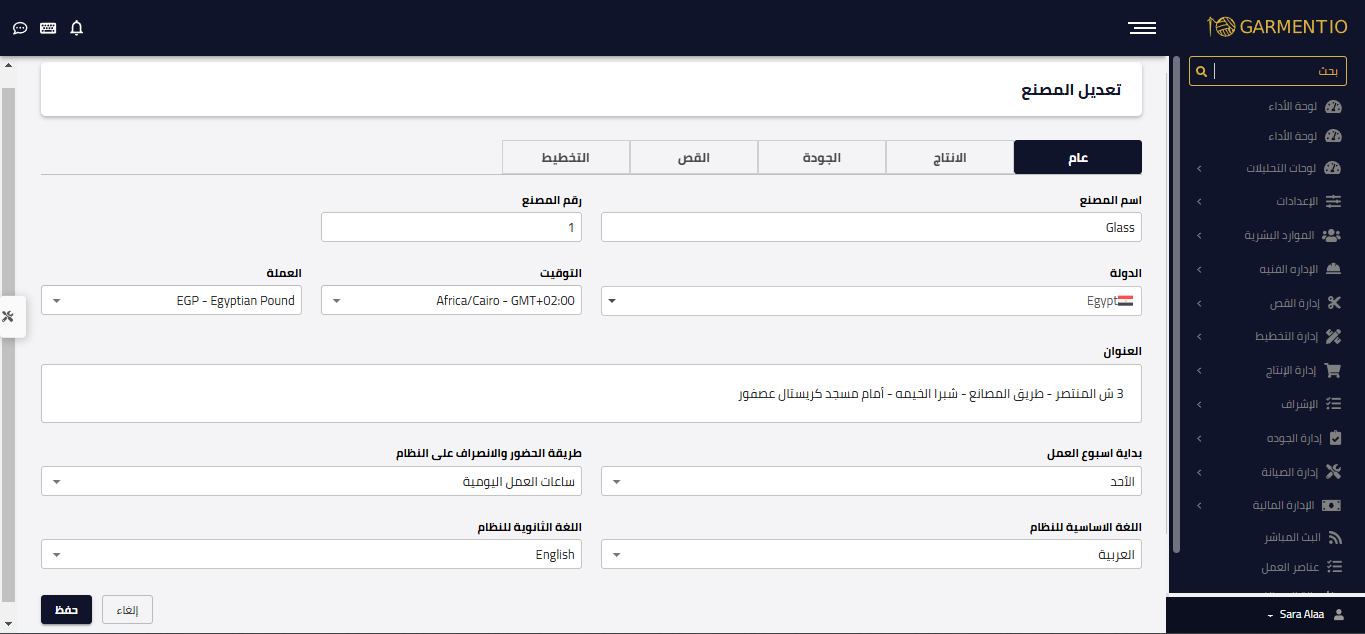Expand the الموارد البشرية sidebar menu
This screenshot has height=634, width=1365.
point(1269,235)
